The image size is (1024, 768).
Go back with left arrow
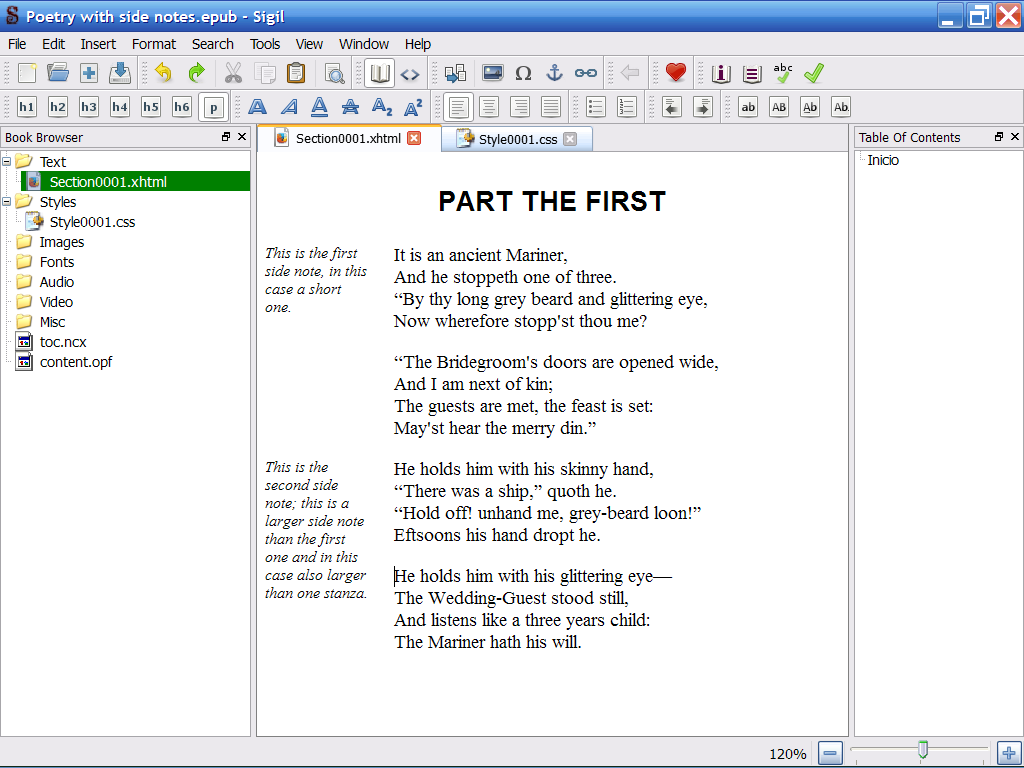(x=630, y=73)
